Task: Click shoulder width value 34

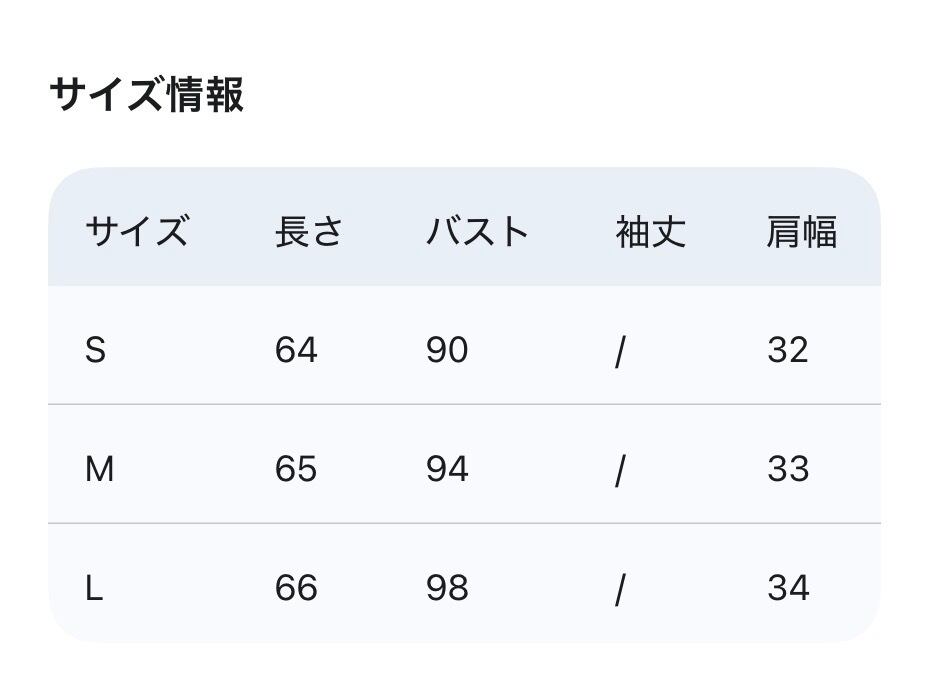Action: pyautogui.click(x=788, y=588)
